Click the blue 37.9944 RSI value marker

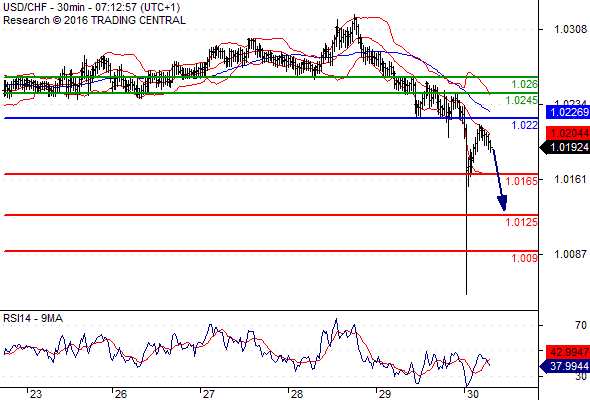tap(565, 366)
